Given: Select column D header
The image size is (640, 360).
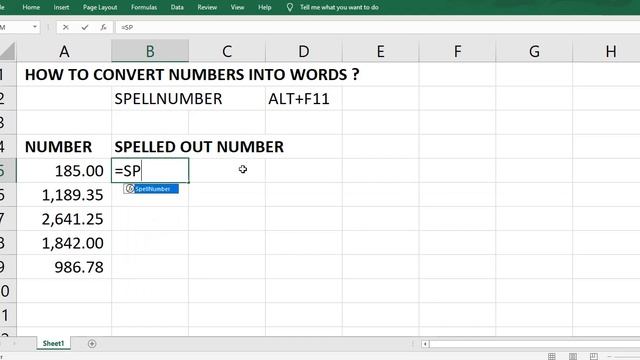Looking at the screenshot, I should (304, 51).
